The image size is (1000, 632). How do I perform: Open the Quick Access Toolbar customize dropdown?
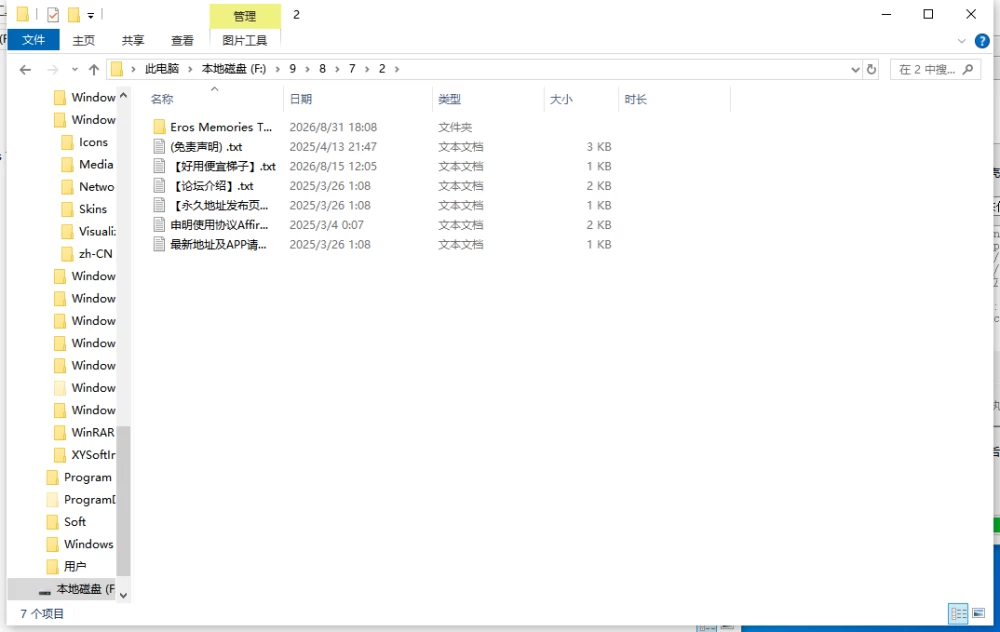coord(91,15)
